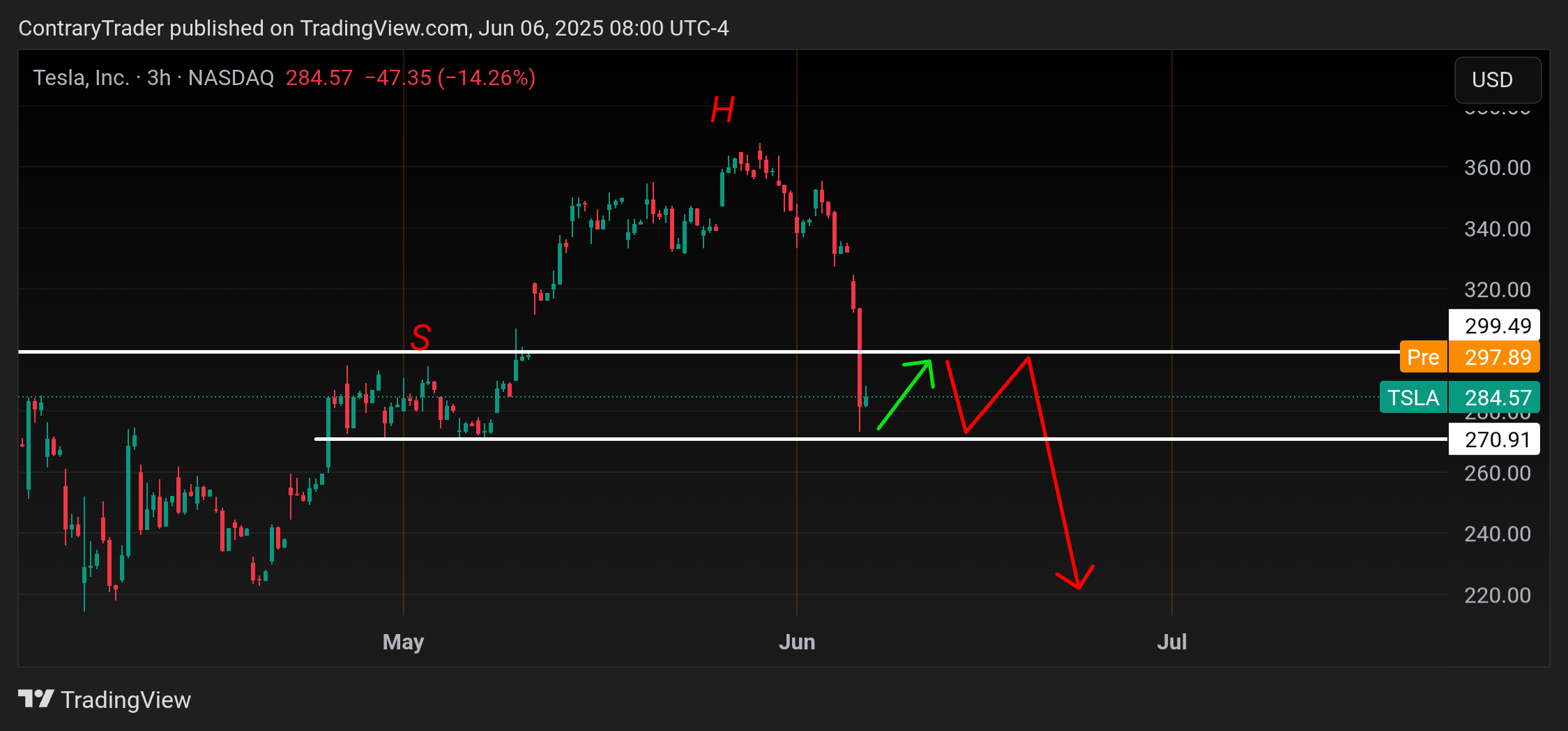The height and width of the screenshot is (731, 1568).
Task: Select the TSLA price label tag
Action: pyautogui.click(x=1413, y=398)
